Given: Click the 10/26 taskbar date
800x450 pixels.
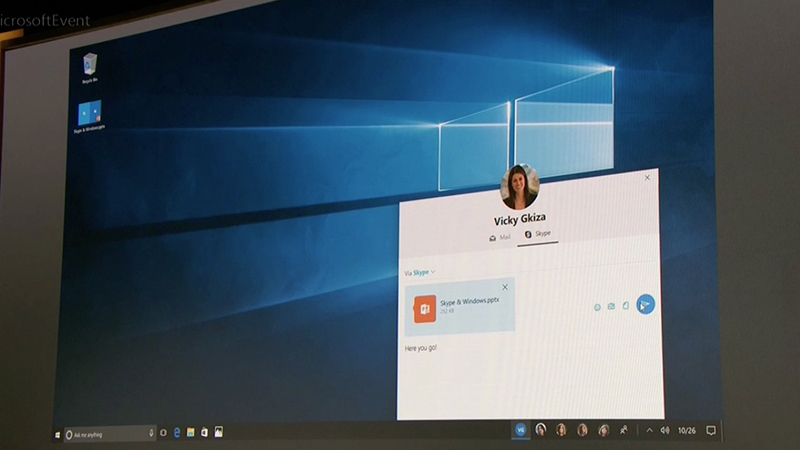Looking at the screenshot, I should 687,431.
